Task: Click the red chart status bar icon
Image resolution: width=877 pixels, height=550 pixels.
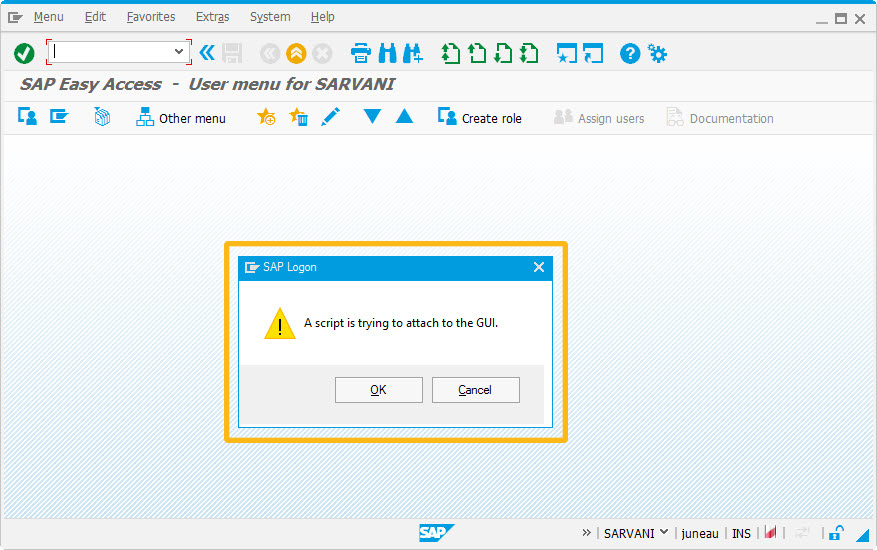Action: pyautogui.click(x=771, y=532)
